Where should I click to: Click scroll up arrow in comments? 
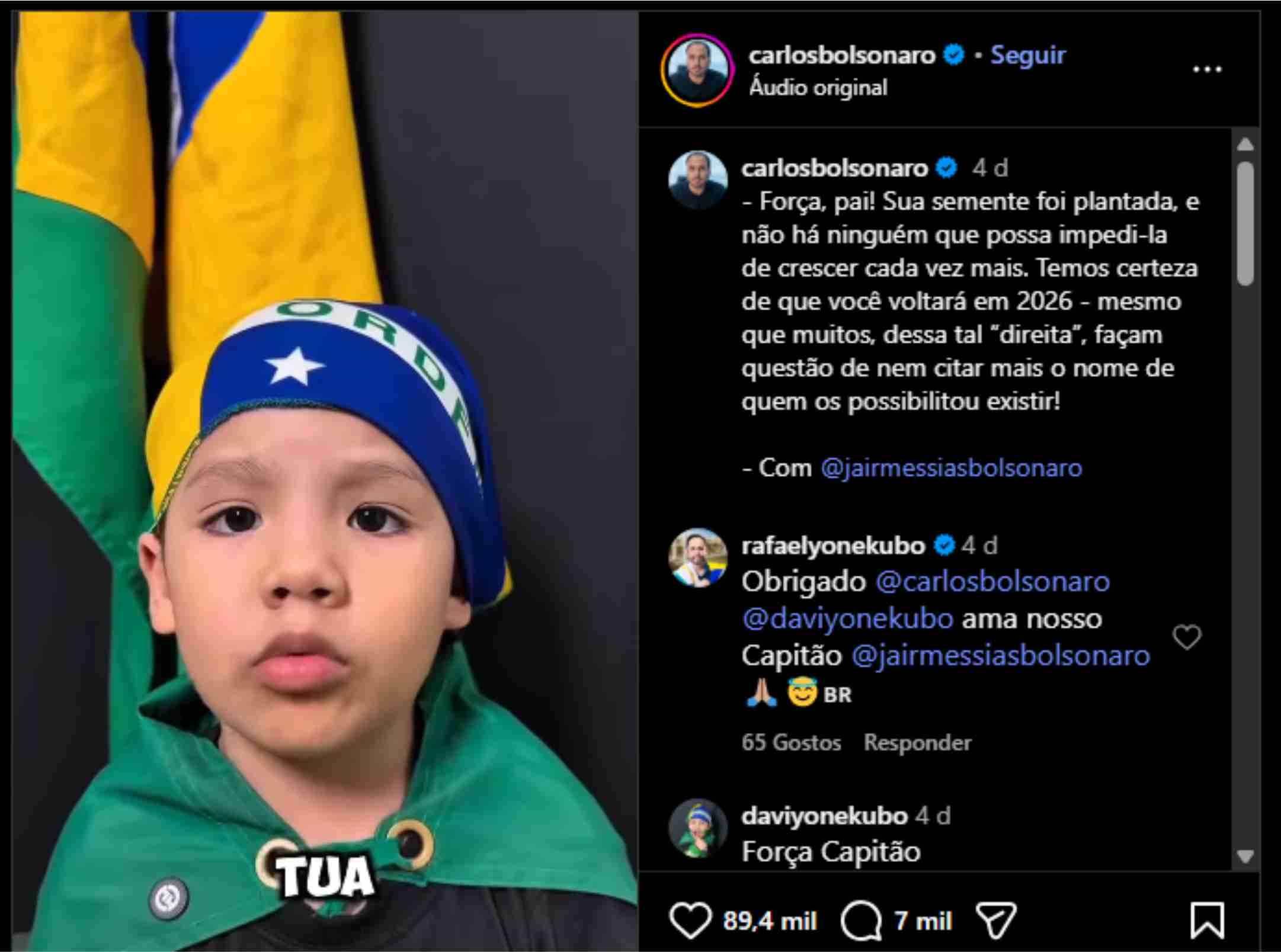click(x=1245, y=144)
